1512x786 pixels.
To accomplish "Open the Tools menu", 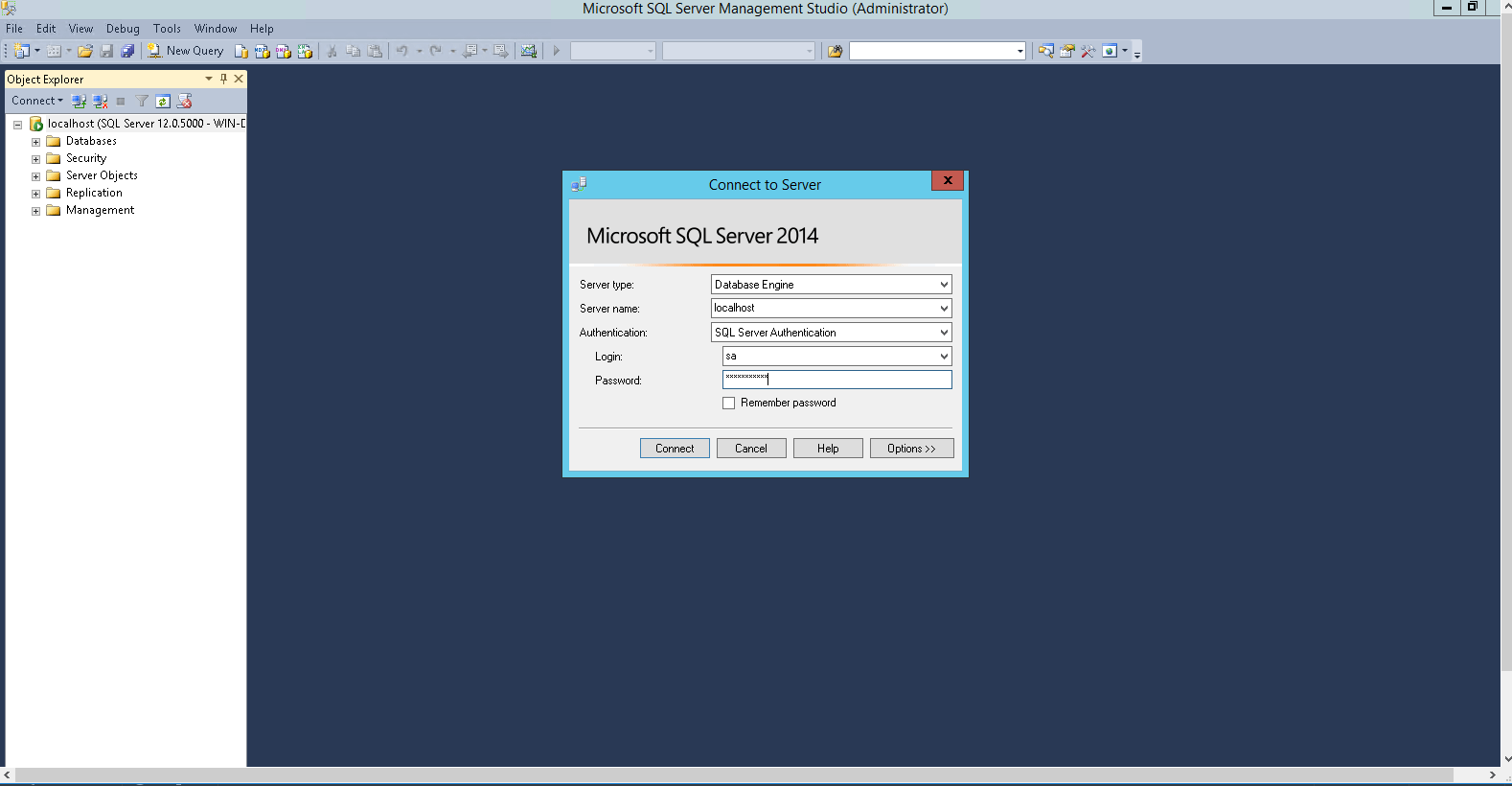I will [167, 29].
